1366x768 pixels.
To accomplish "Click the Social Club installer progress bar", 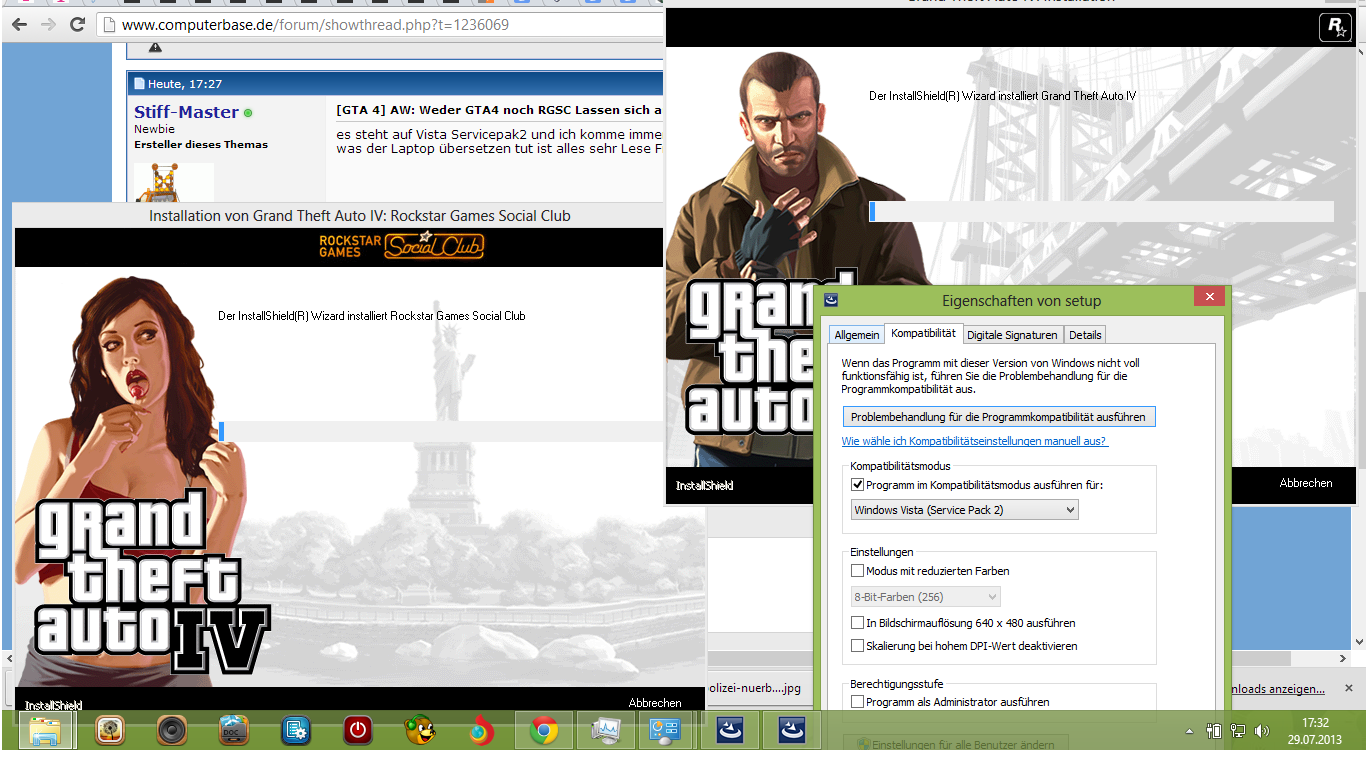I will click(x=441, y=431).
